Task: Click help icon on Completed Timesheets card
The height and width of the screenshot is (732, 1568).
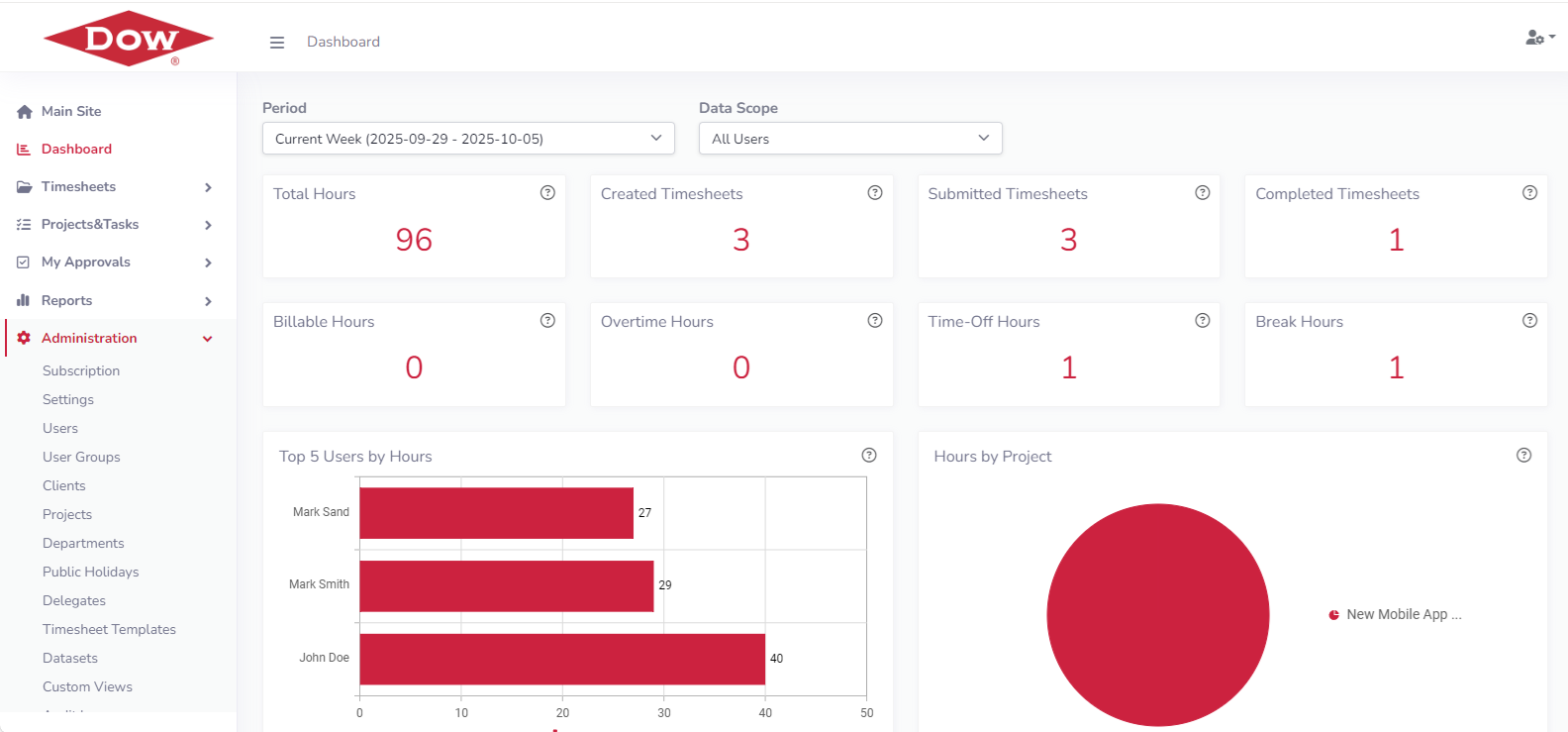Action: (1529, 193)
